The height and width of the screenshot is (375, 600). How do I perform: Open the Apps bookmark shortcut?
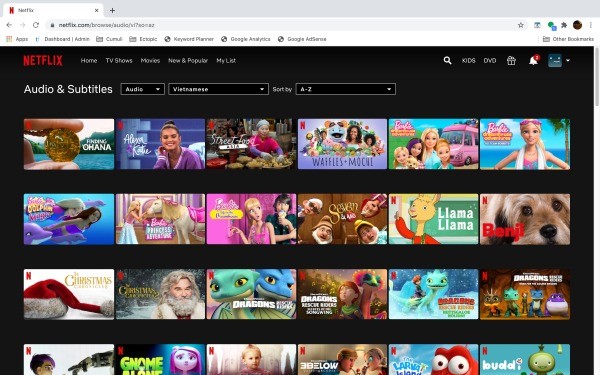pyautogui.click(x=17, y=39)
